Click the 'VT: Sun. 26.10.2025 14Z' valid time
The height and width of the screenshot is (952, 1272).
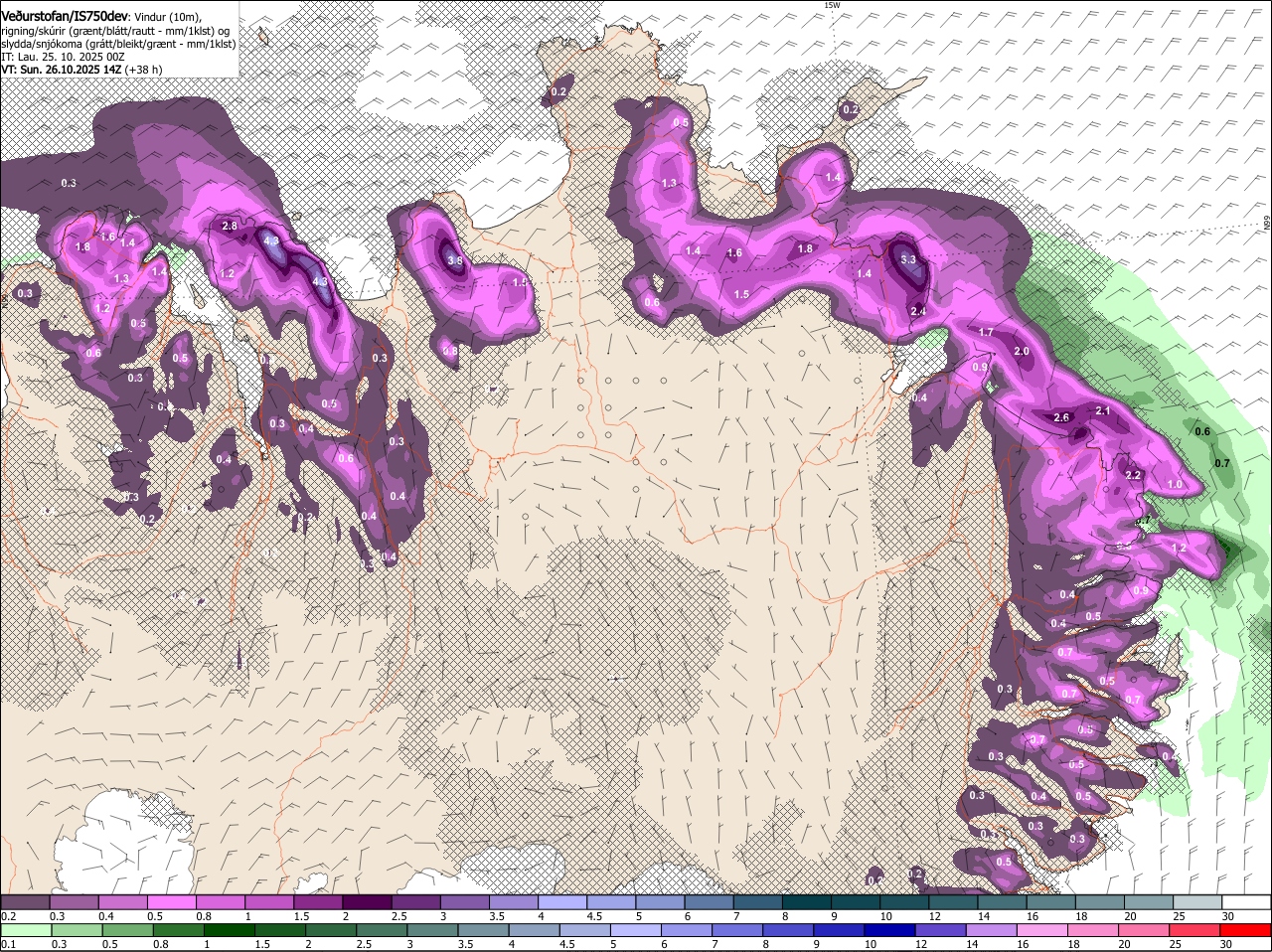[62, 70]
